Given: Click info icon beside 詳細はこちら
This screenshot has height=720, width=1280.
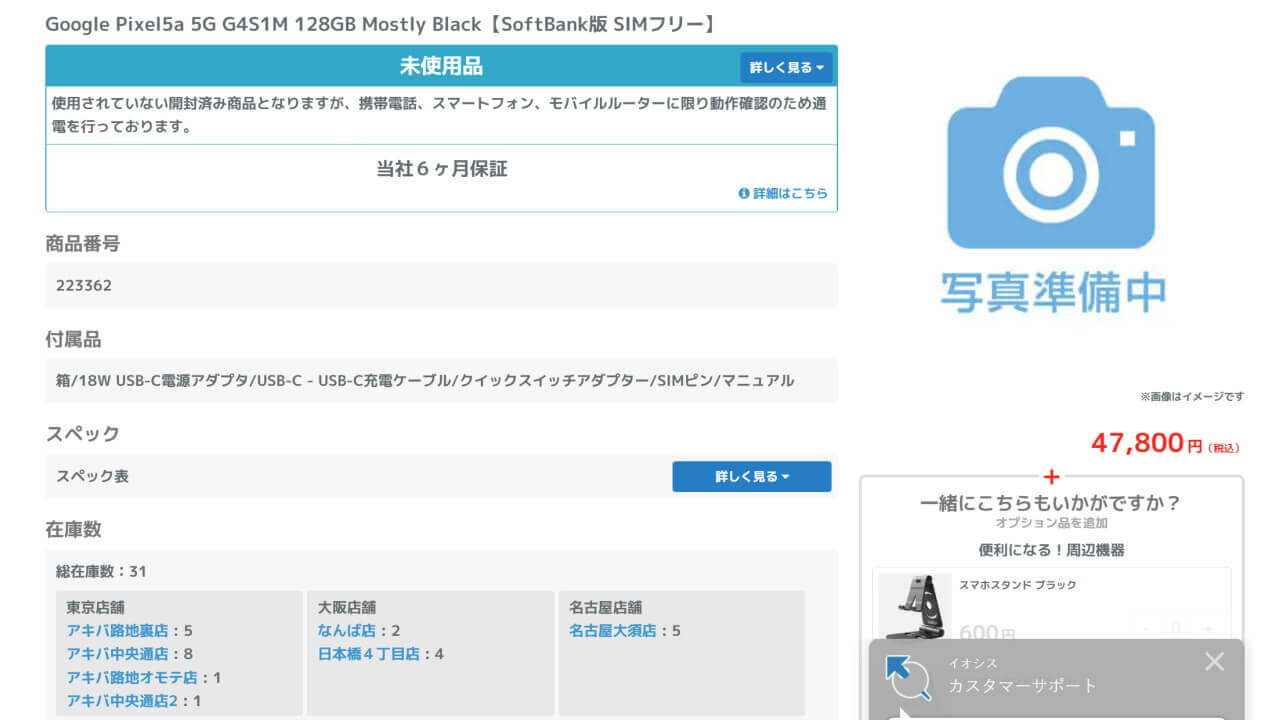Looking at the screenshot, I should click(x=744, y=193).
